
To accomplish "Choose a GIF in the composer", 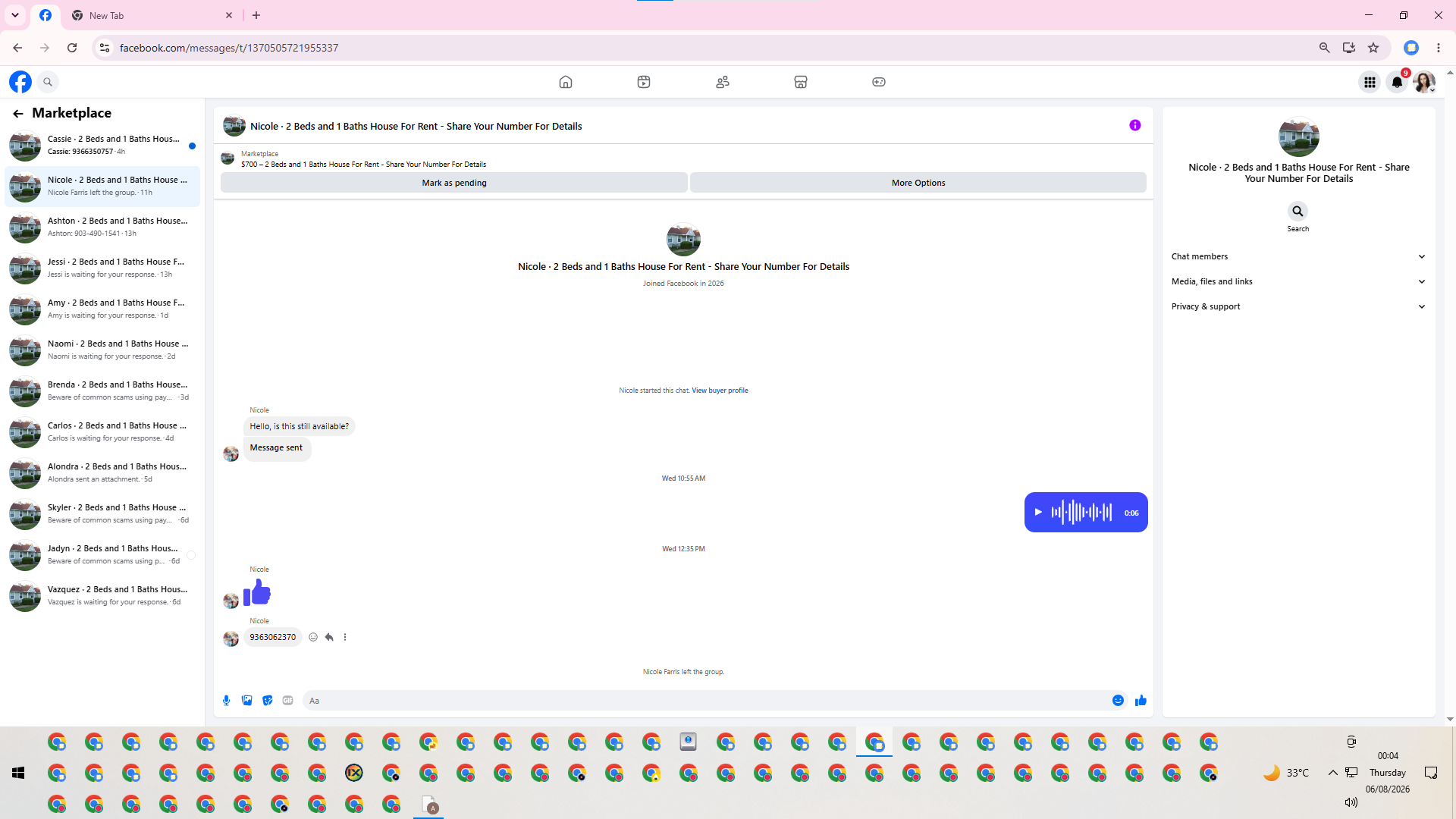I will (287, 701).
